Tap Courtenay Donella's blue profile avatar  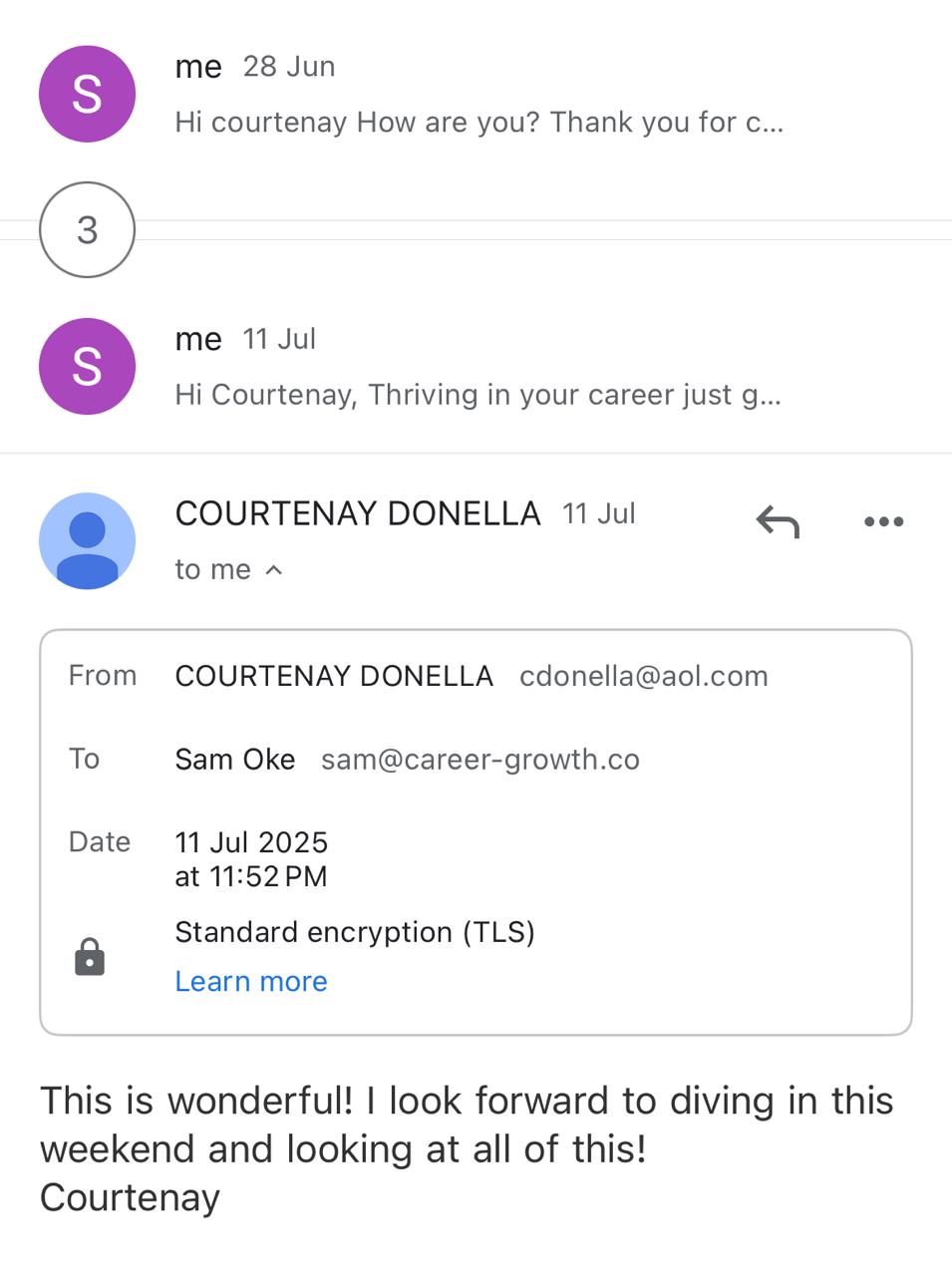click(x=88, y=541)
